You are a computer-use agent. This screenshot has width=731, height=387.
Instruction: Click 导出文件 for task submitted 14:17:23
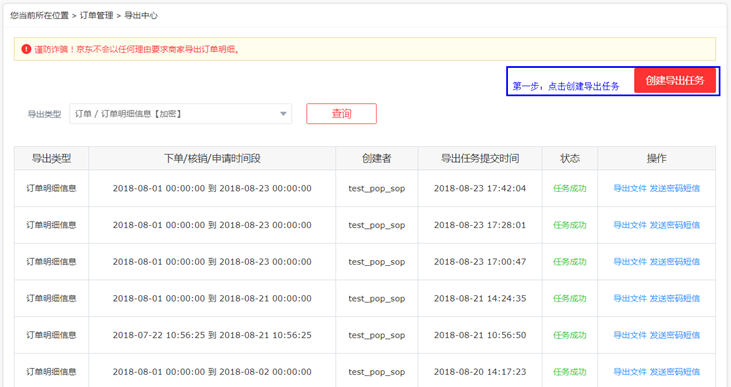pos(630,372)
